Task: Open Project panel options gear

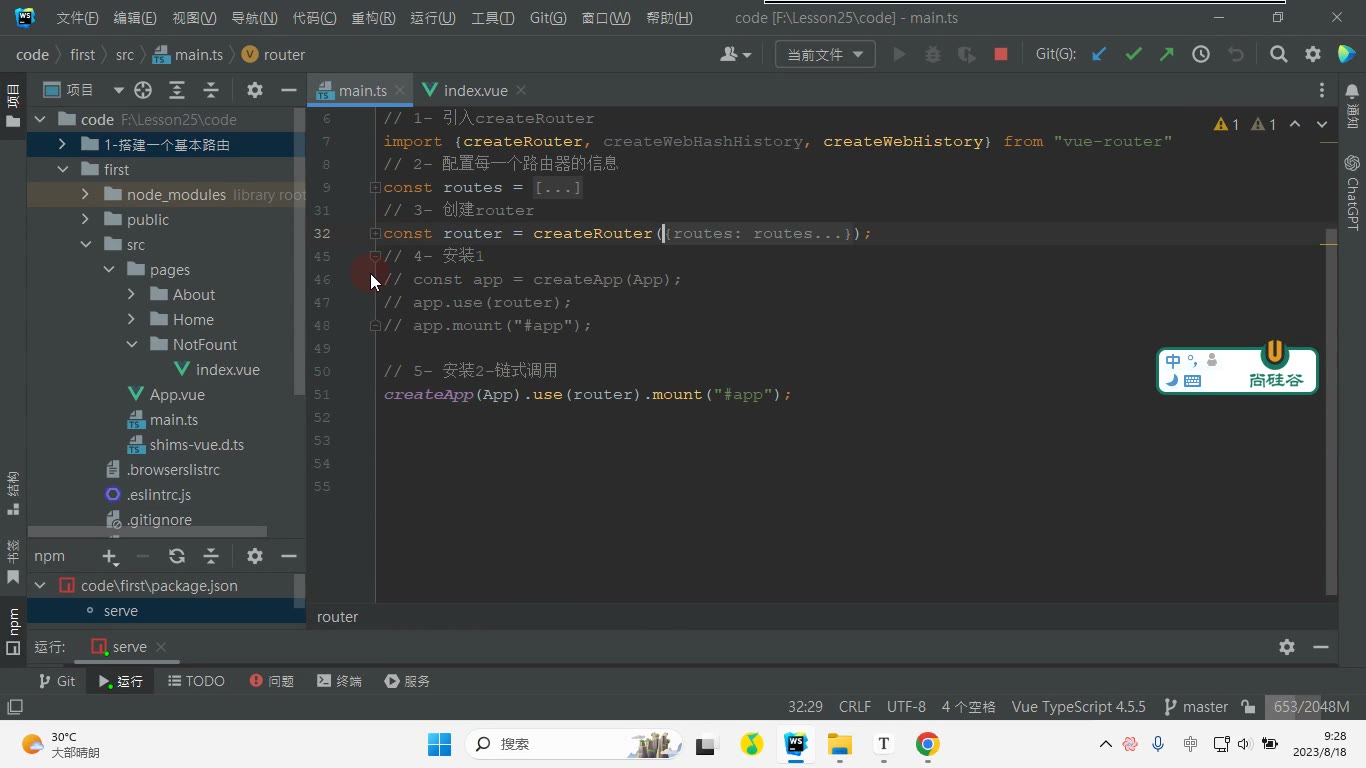Action: click(x=255, y=90)
